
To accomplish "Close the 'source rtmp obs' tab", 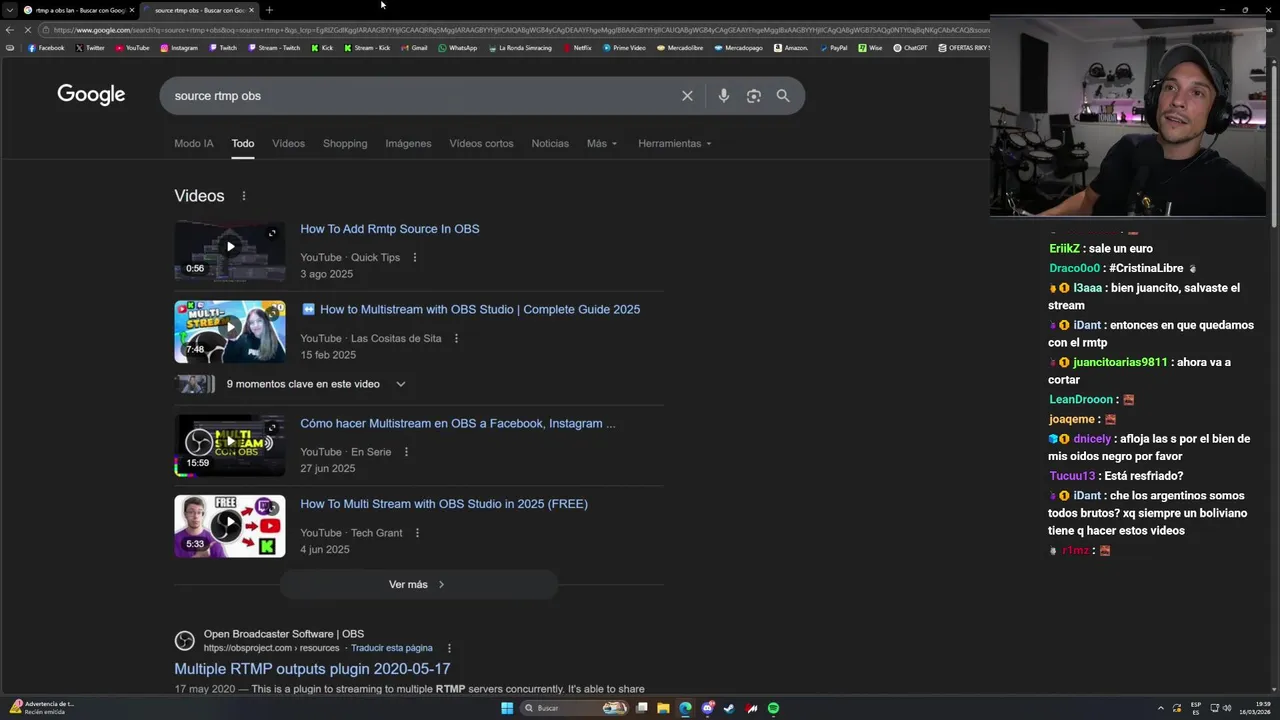I will [x=251, y=10].
